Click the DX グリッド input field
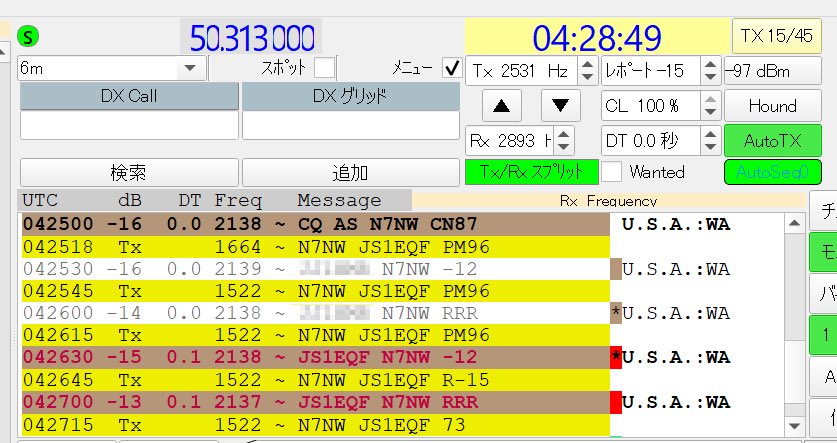This screenshot has height=443, width=837. (x=351, y=125)
